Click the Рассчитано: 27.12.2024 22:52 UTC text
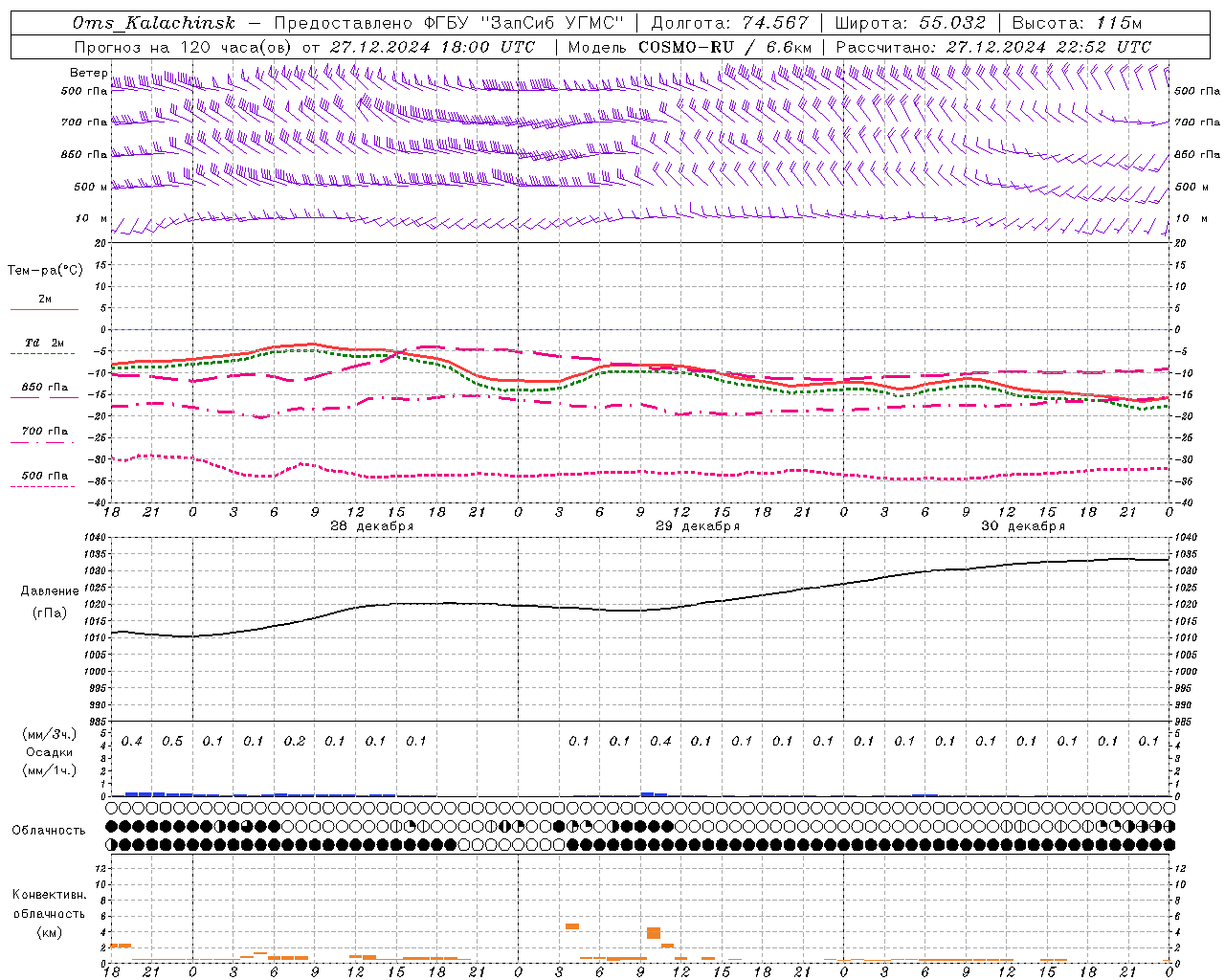 993,47
